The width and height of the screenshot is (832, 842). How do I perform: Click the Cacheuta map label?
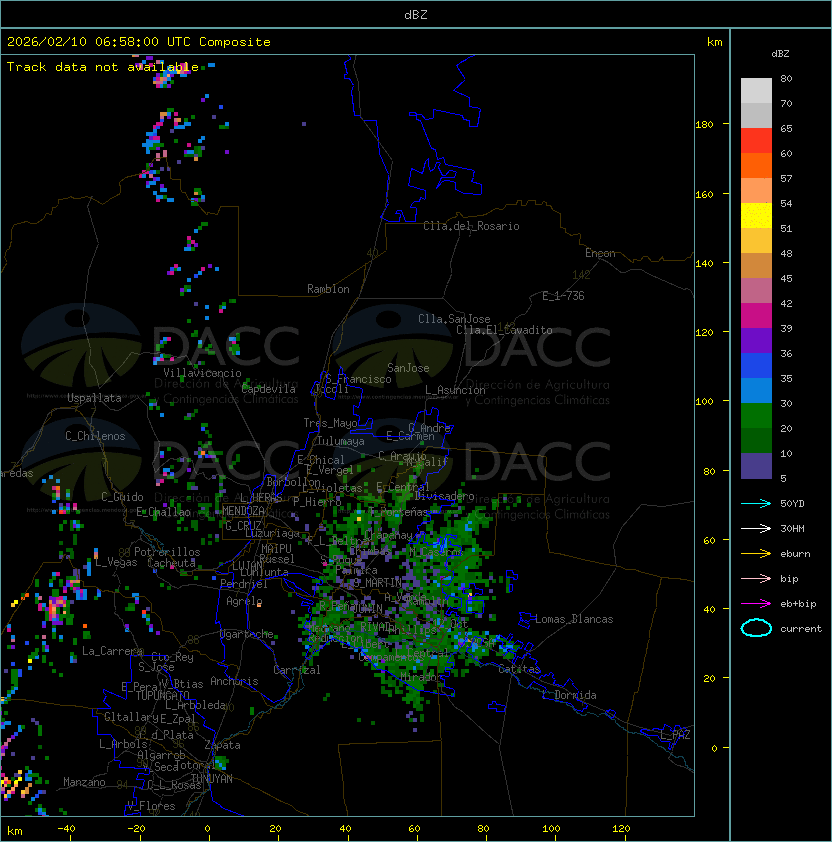pos(171,563)
